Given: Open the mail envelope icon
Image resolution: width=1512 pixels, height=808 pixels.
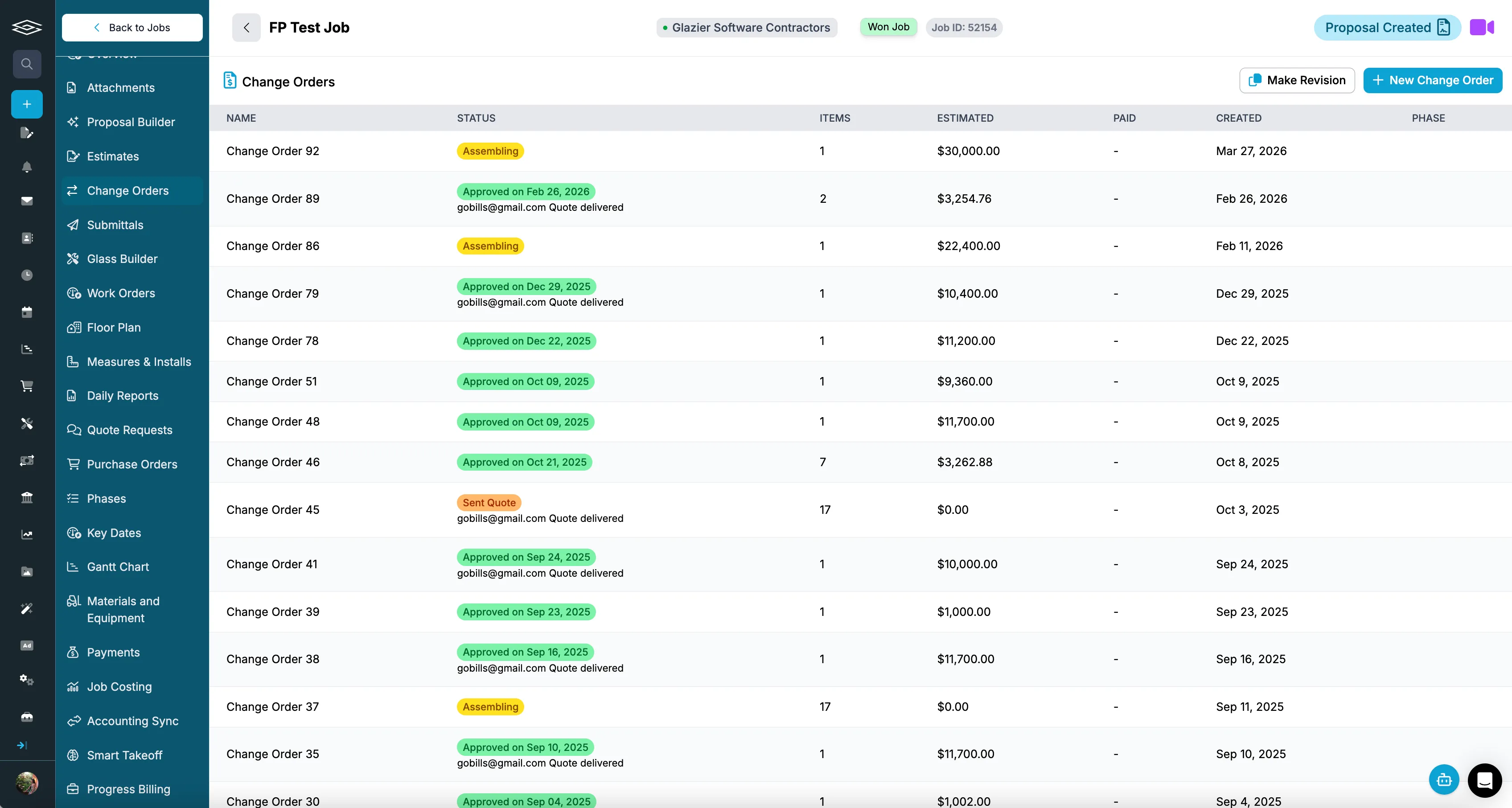Looking at the screenshot, I should [27, 201].
